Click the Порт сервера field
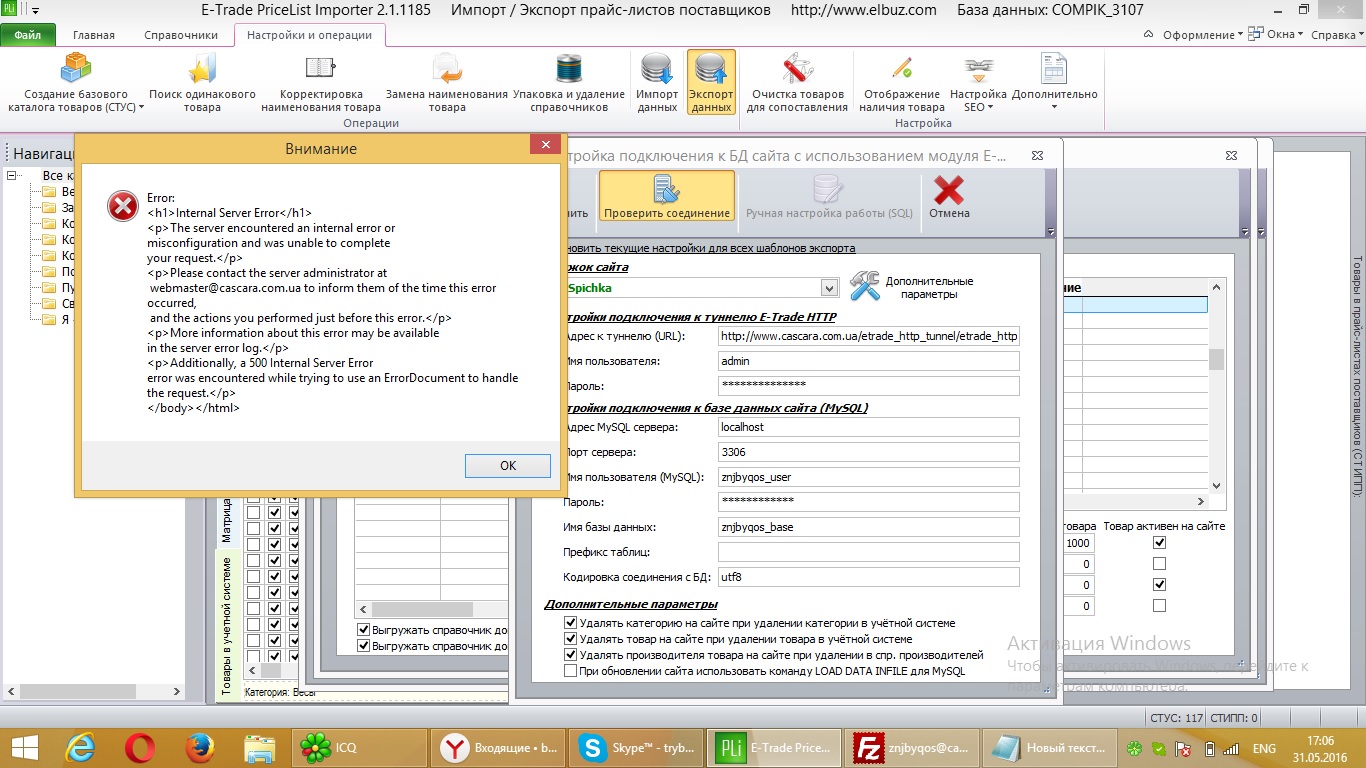 click(x=868, y=452)
